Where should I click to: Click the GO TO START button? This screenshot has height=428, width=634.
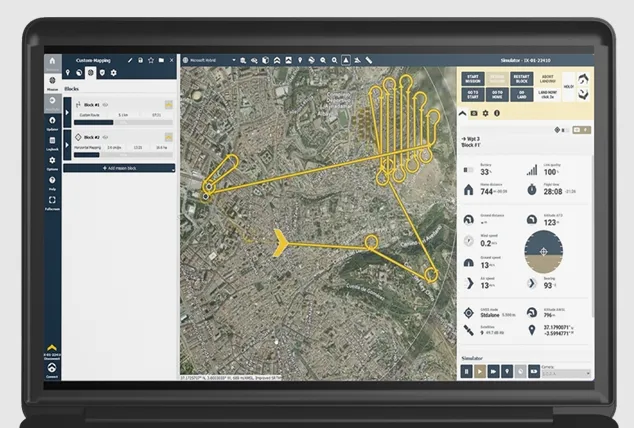tap(473, 95)
